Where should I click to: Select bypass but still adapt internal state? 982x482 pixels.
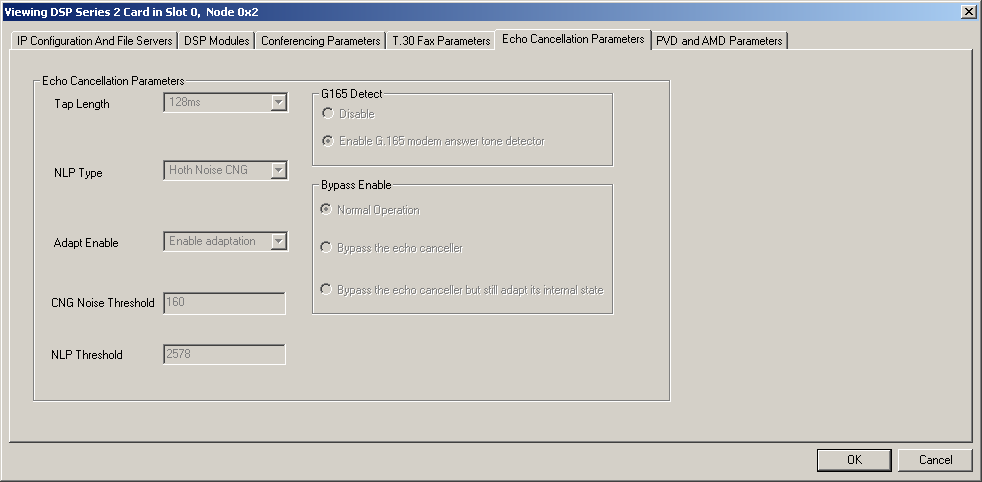pyautogui.click(x=327, y=290)
